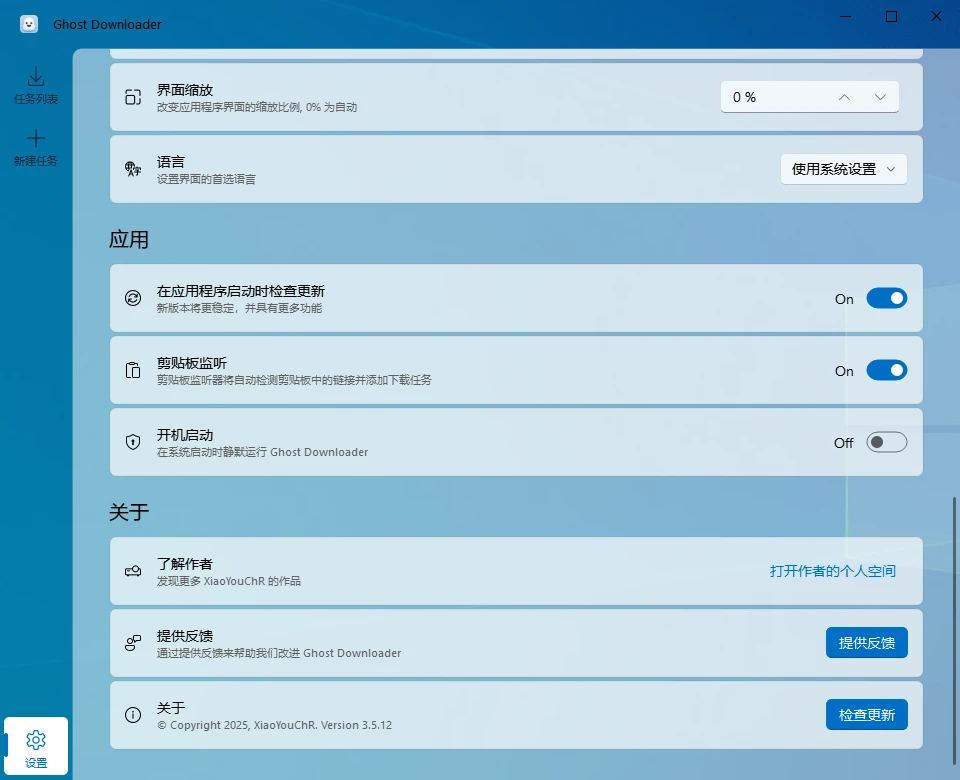Click the 检查更新 check update button
The width and height of the screenshot is (960, 780).
tap(866, 715)
